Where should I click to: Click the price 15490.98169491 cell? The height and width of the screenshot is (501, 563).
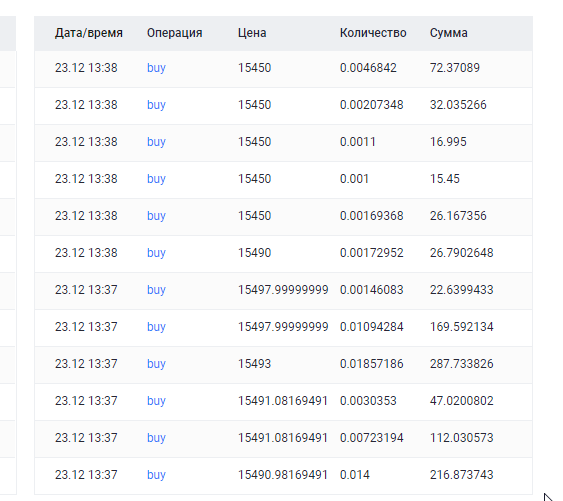click(x=283, y=475)
